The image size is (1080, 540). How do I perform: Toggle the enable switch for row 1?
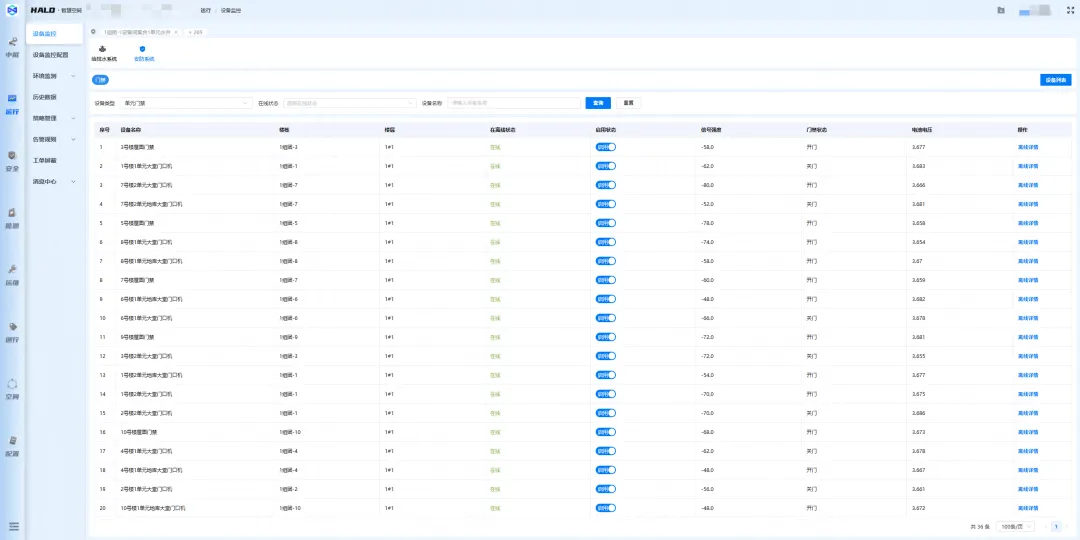pyautogui.click(x=605, y=147)
